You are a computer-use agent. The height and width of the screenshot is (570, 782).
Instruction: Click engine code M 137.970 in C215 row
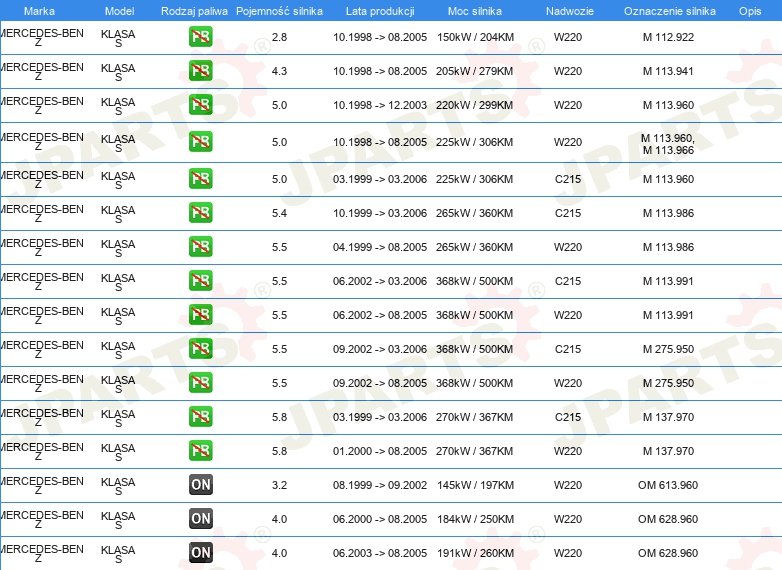coord(668,416)
